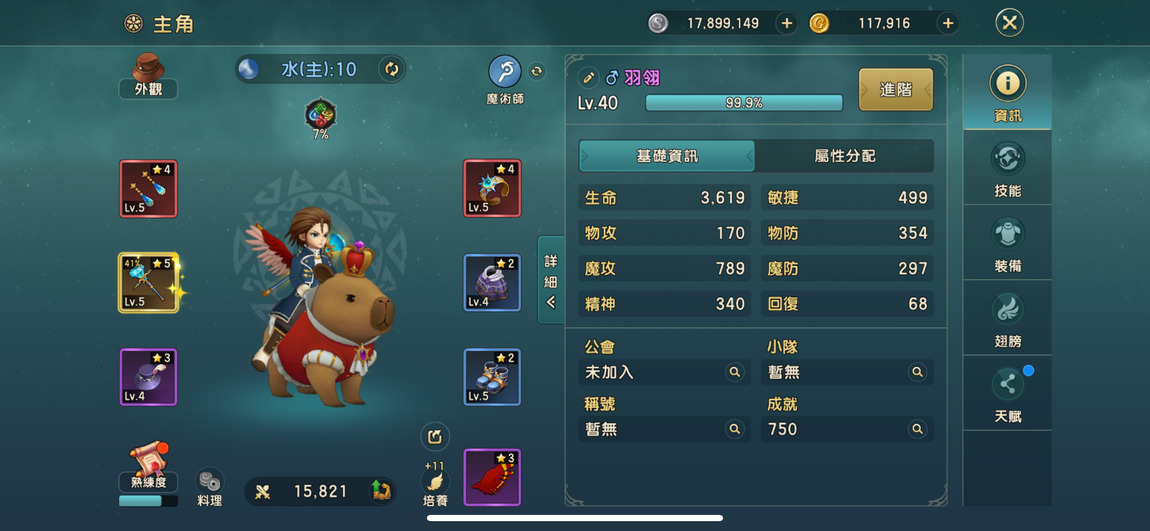The height and width of the screenshot is (531, 1150).
Task: Toggle the combat power refresh icon
Action: pyautogui.click(x=380, y=491)
